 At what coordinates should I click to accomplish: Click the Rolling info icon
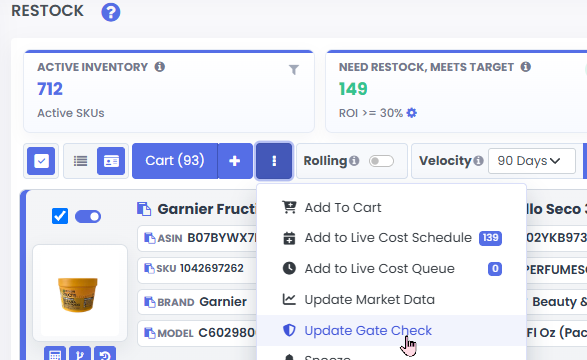(x=354, y=161)
